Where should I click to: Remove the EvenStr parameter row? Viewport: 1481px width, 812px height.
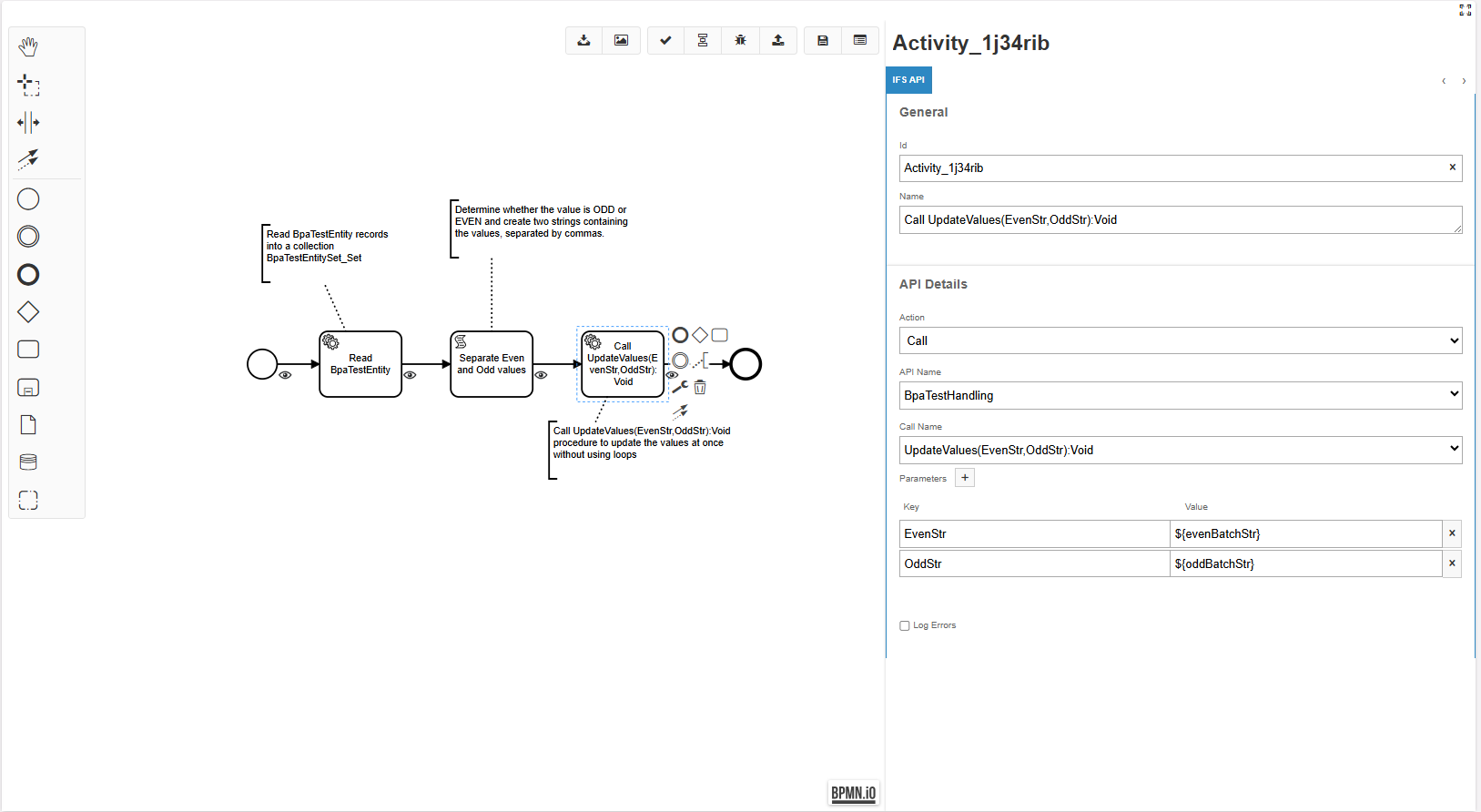pos(1452,533)
